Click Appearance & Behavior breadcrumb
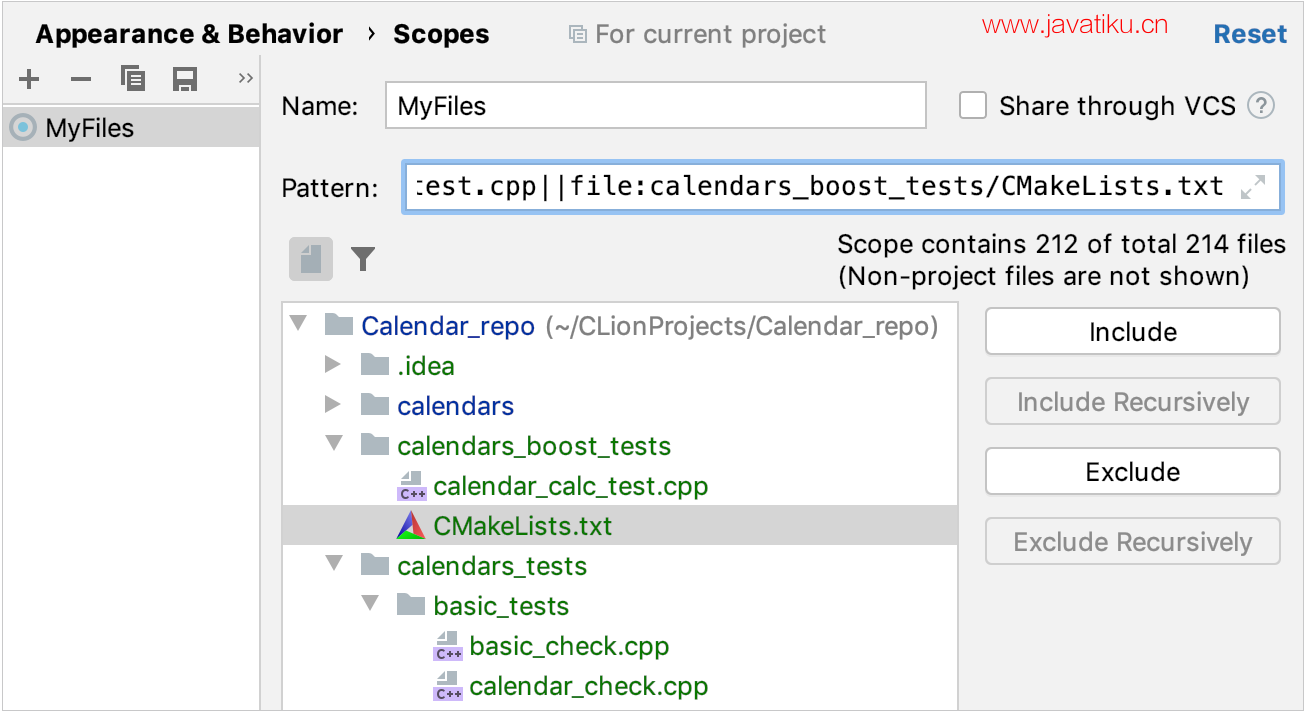The width and height of the screenshot is (1305, 713). (189, 34)
